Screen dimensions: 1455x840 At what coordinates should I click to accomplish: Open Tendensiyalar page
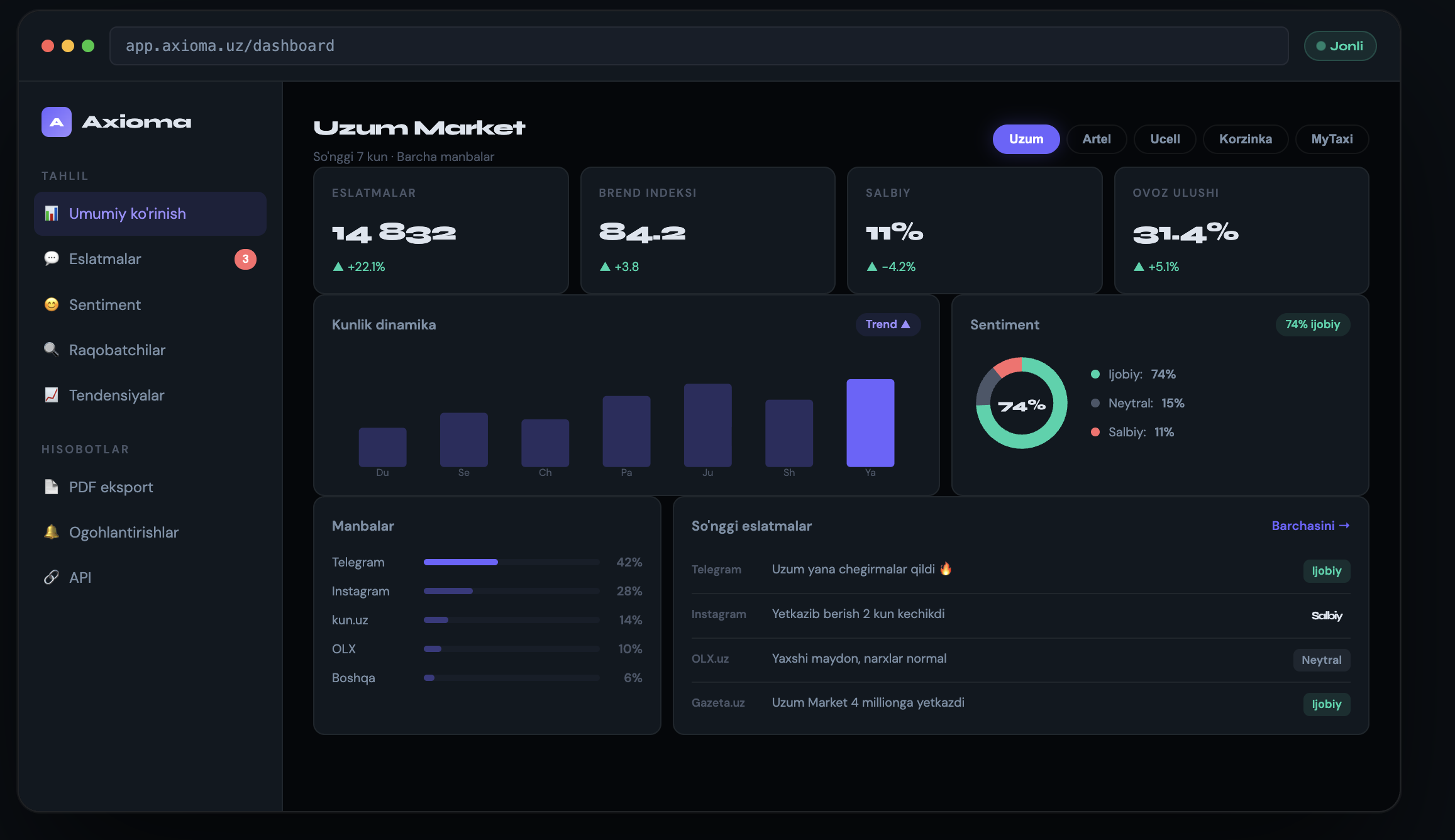[150, 395]
